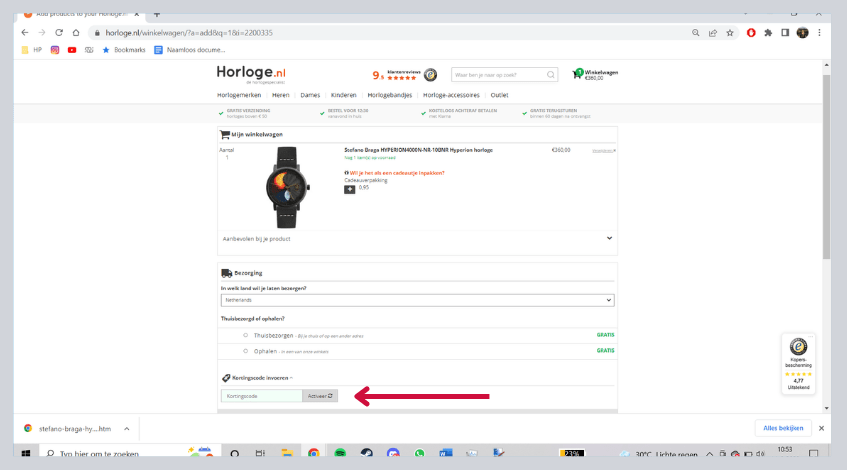The width and height of the screenshot is (847, 470).
Task: Reload the page with the refresh icon
Action: [59, 32]
